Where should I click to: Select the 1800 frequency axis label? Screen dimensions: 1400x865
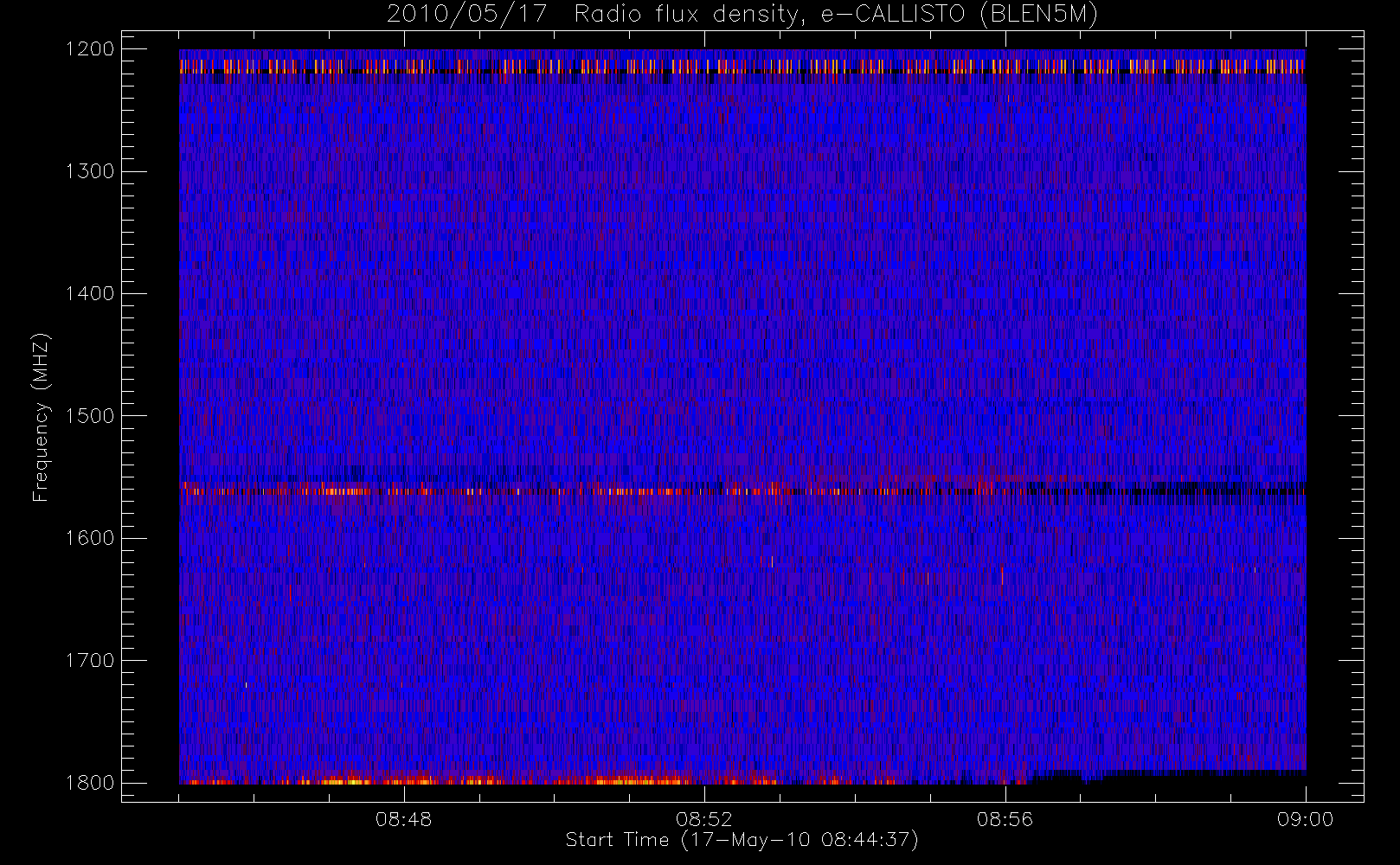pos(90,783)
